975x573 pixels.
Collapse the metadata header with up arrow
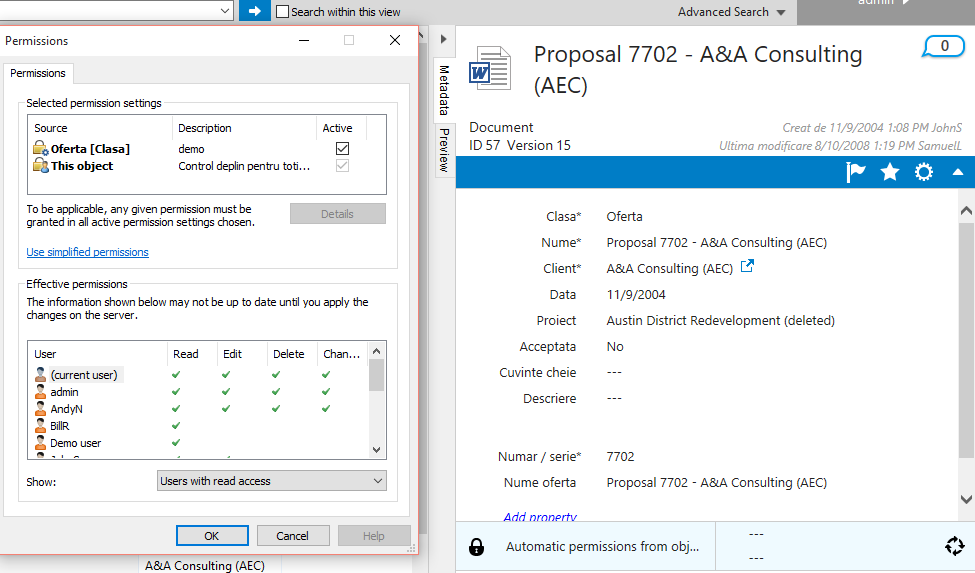tap(958, 172)
